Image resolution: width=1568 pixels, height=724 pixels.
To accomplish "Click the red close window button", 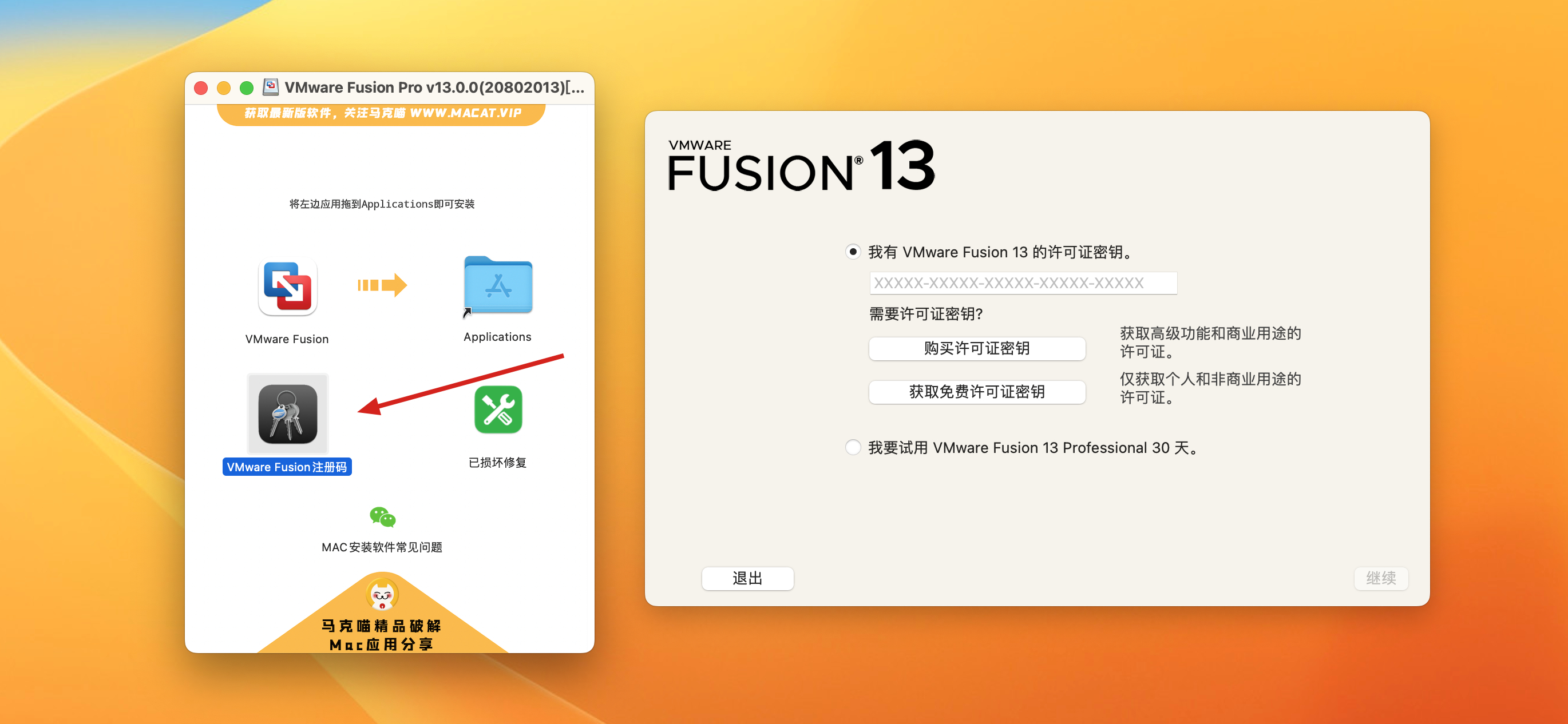I will click(201, 88).
